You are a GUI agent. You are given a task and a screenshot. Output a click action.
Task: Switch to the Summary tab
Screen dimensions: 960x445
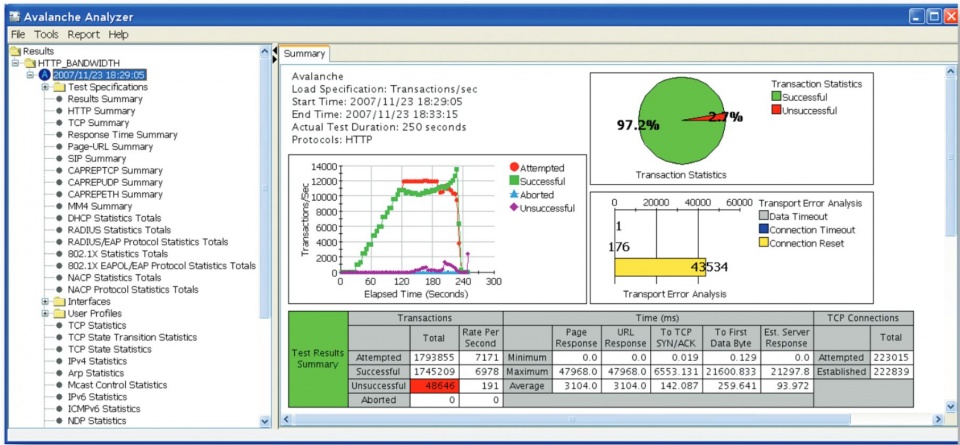pos(304,54)
